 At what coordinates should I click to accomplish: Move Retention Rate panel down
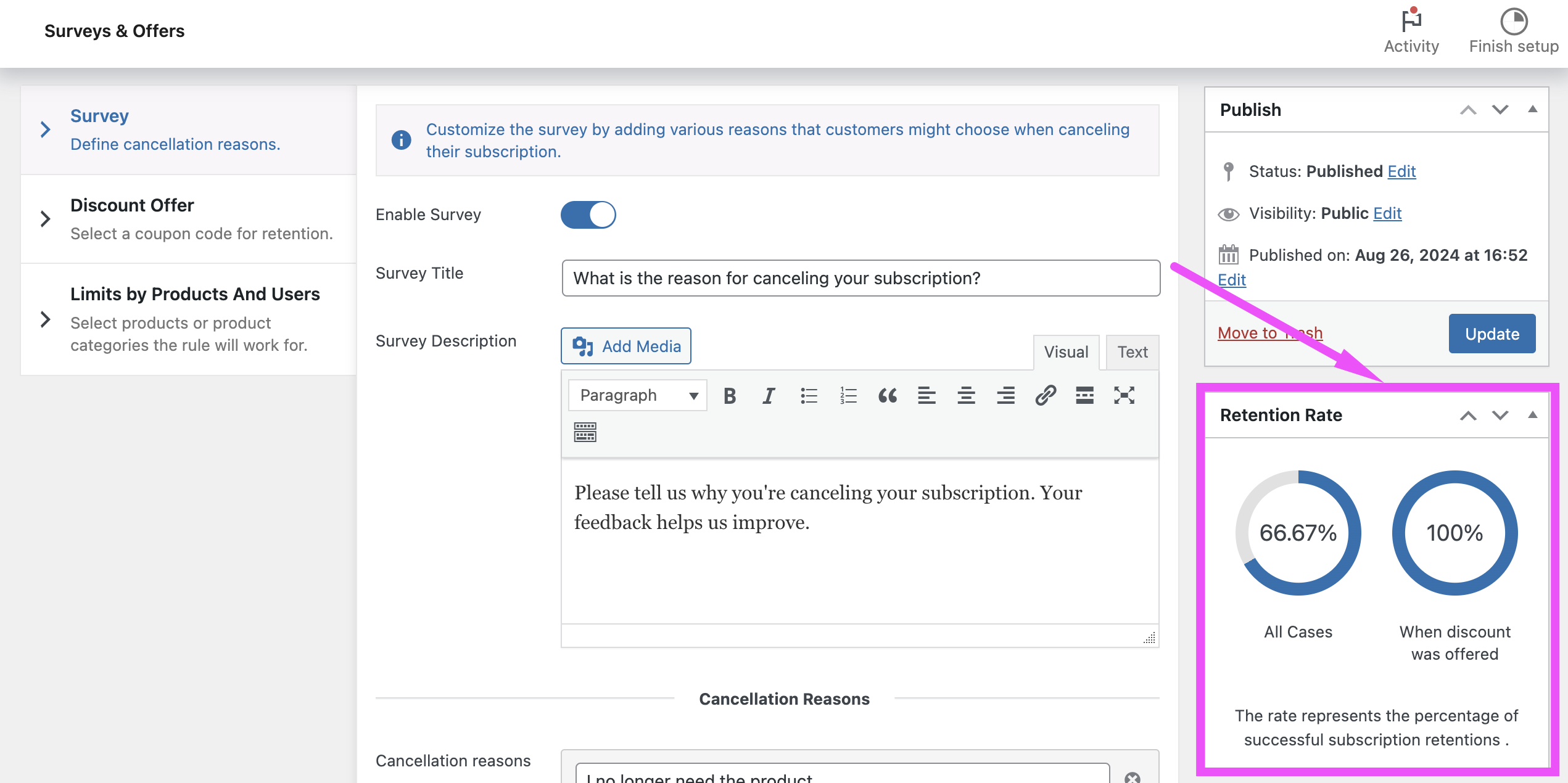tap(1500, 416)
